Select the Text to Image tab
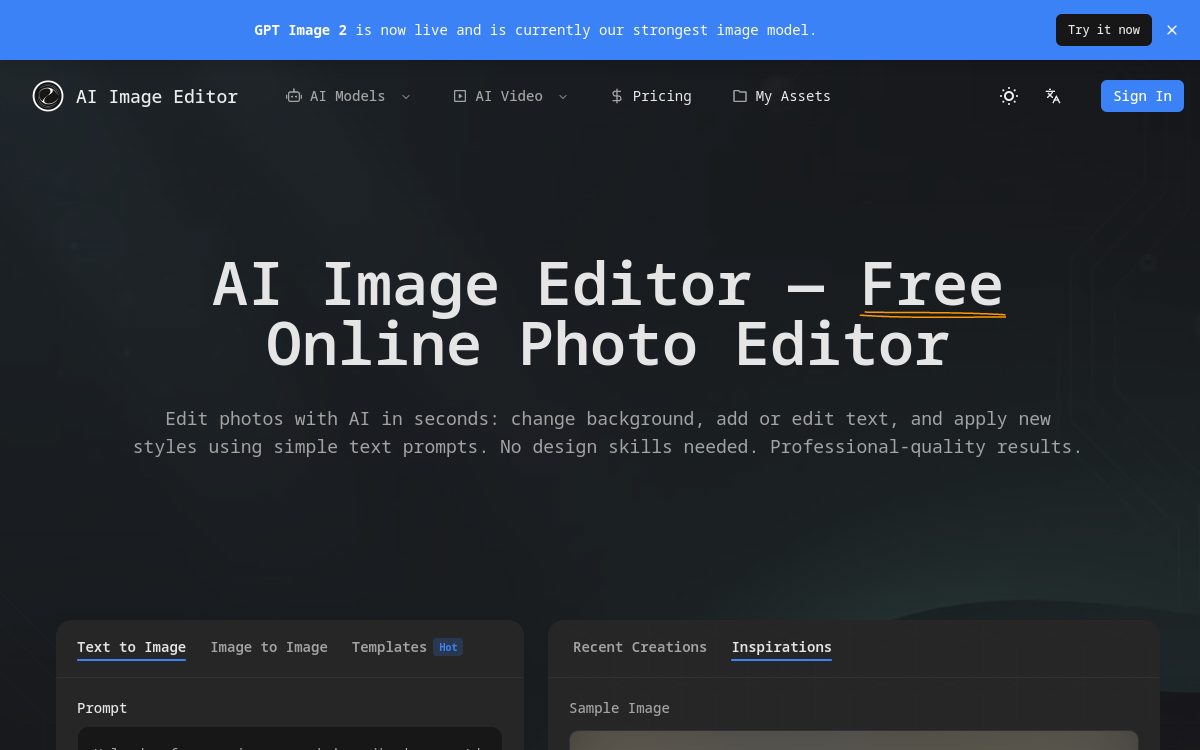The height and width of the screenshot is (750, 1200). [131, 647]
